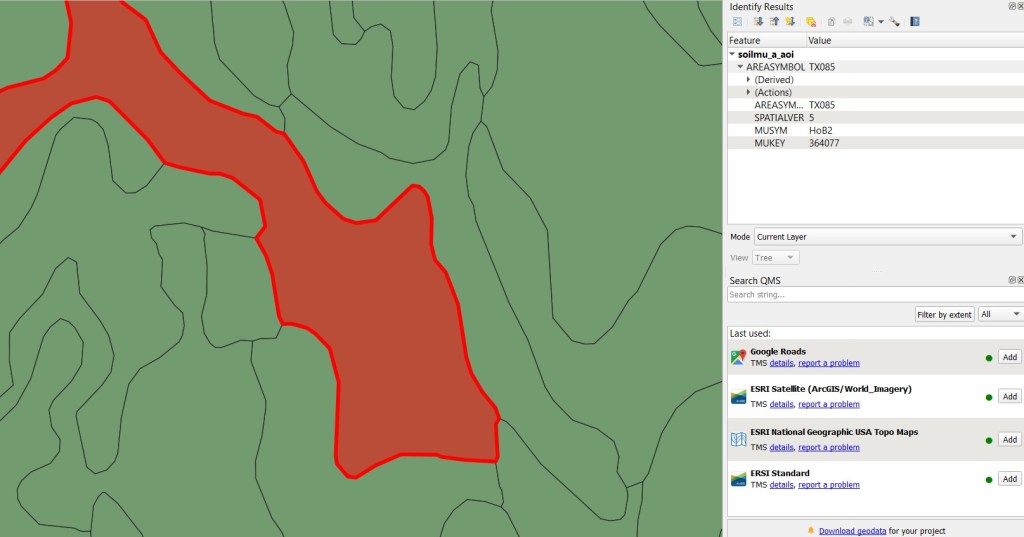The height and width of the screenshot is (537, 1024).
Task: Add the ESRI Satellite layer
Action: pos(1009,397)
